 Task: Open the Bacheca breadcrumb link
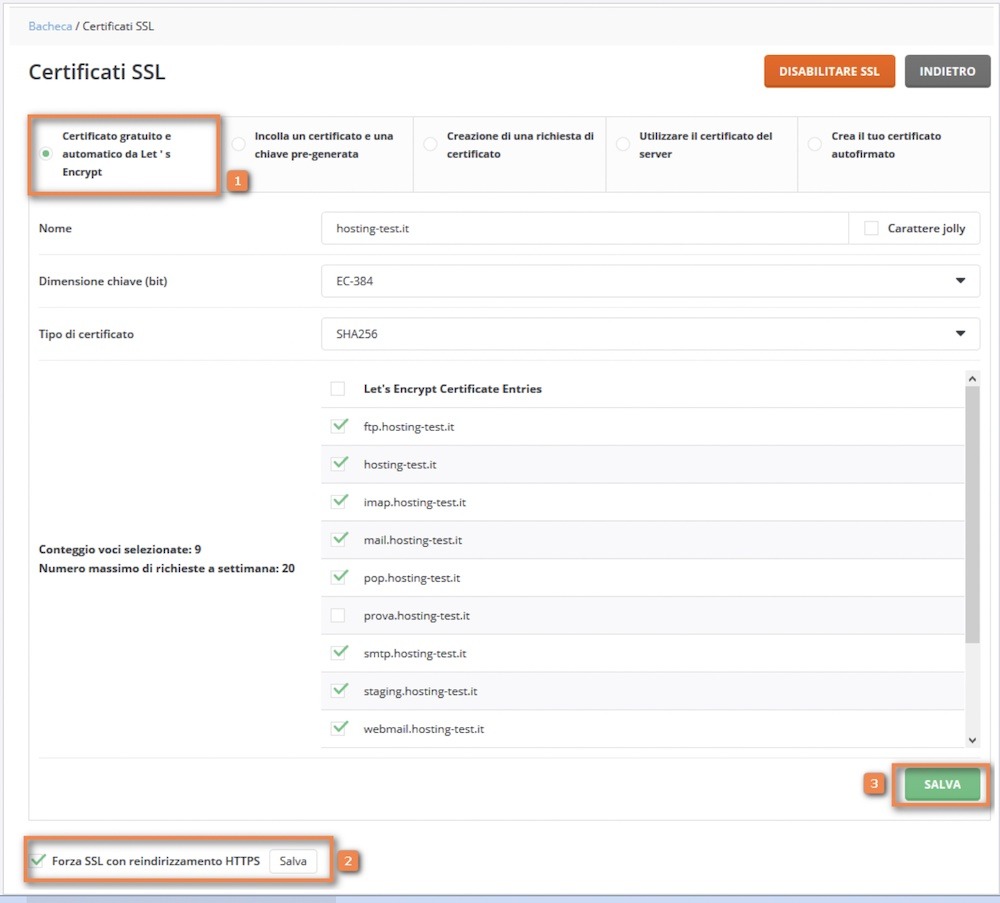50,26
